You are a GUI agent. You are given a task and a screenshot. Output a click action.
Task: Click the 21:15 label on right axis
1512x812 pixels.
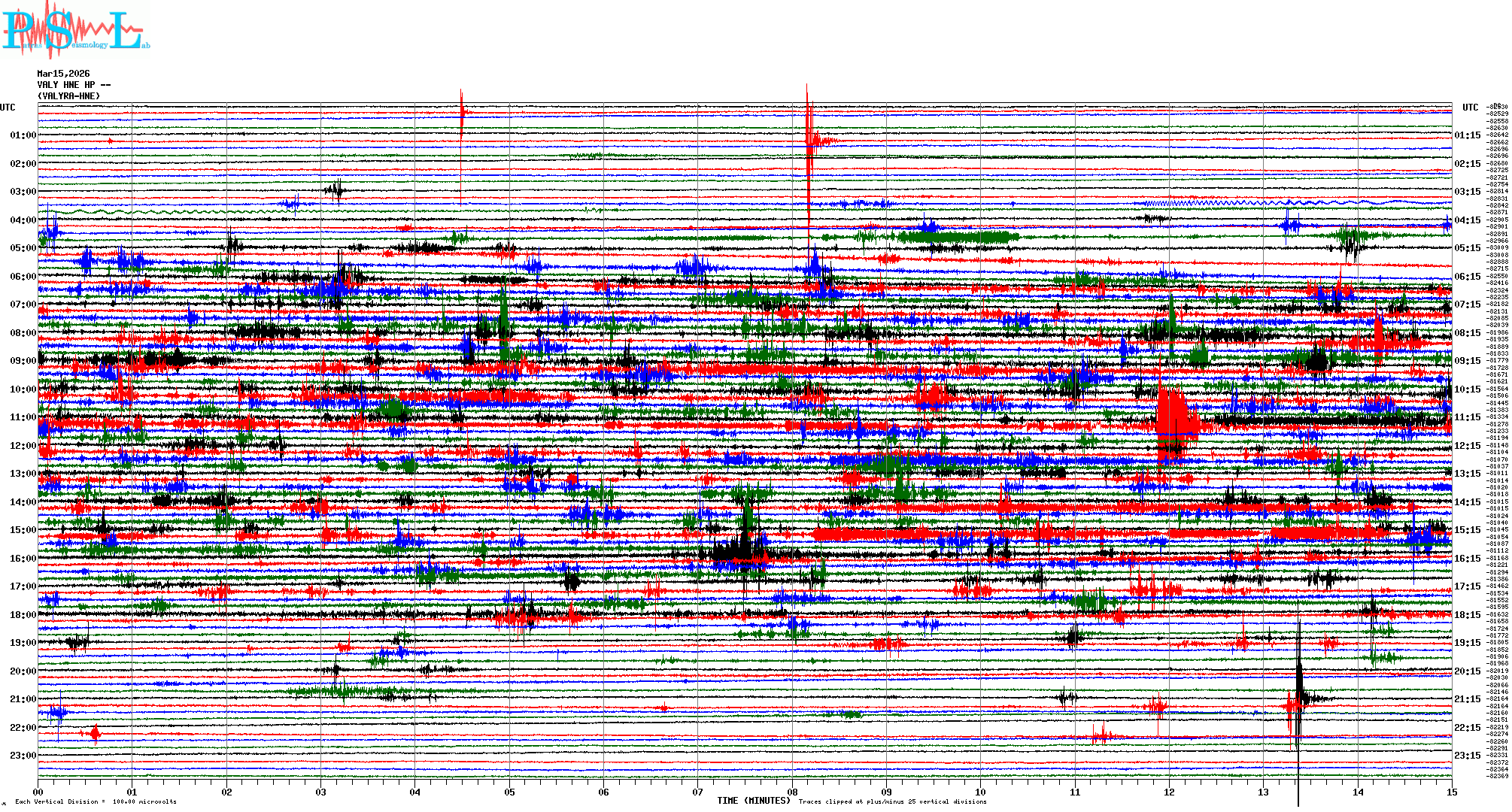(1467, 699)
